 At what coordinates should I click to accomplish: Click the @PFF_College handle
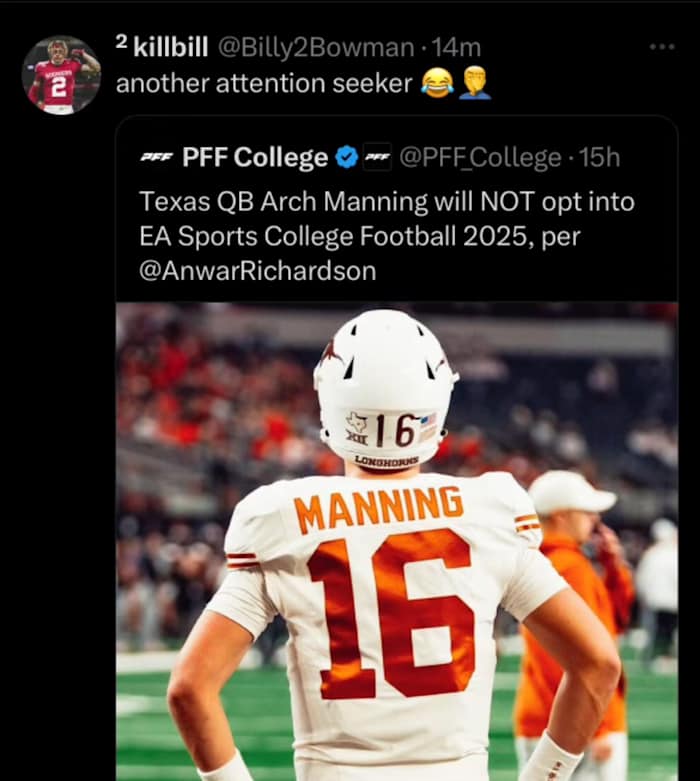point(480,158)
